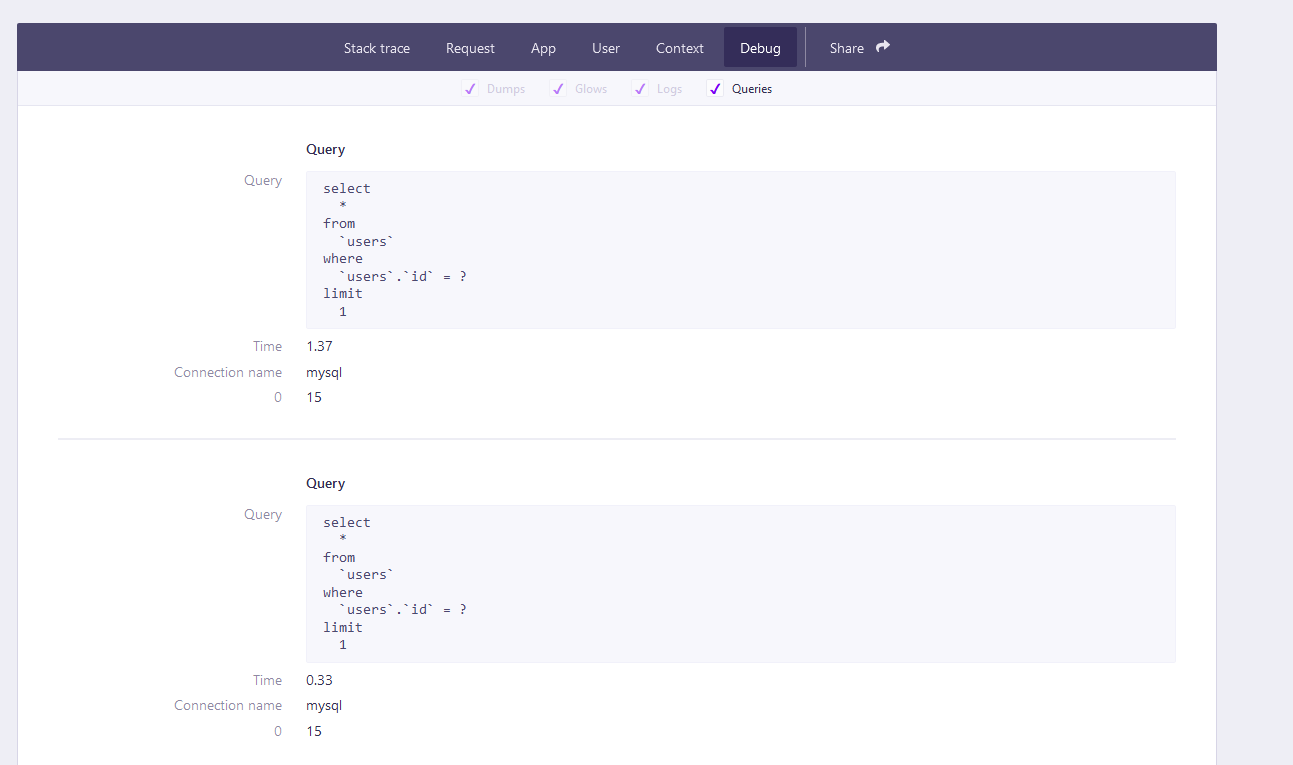Click the checkmark icon beside Glows

coord(558,88)
